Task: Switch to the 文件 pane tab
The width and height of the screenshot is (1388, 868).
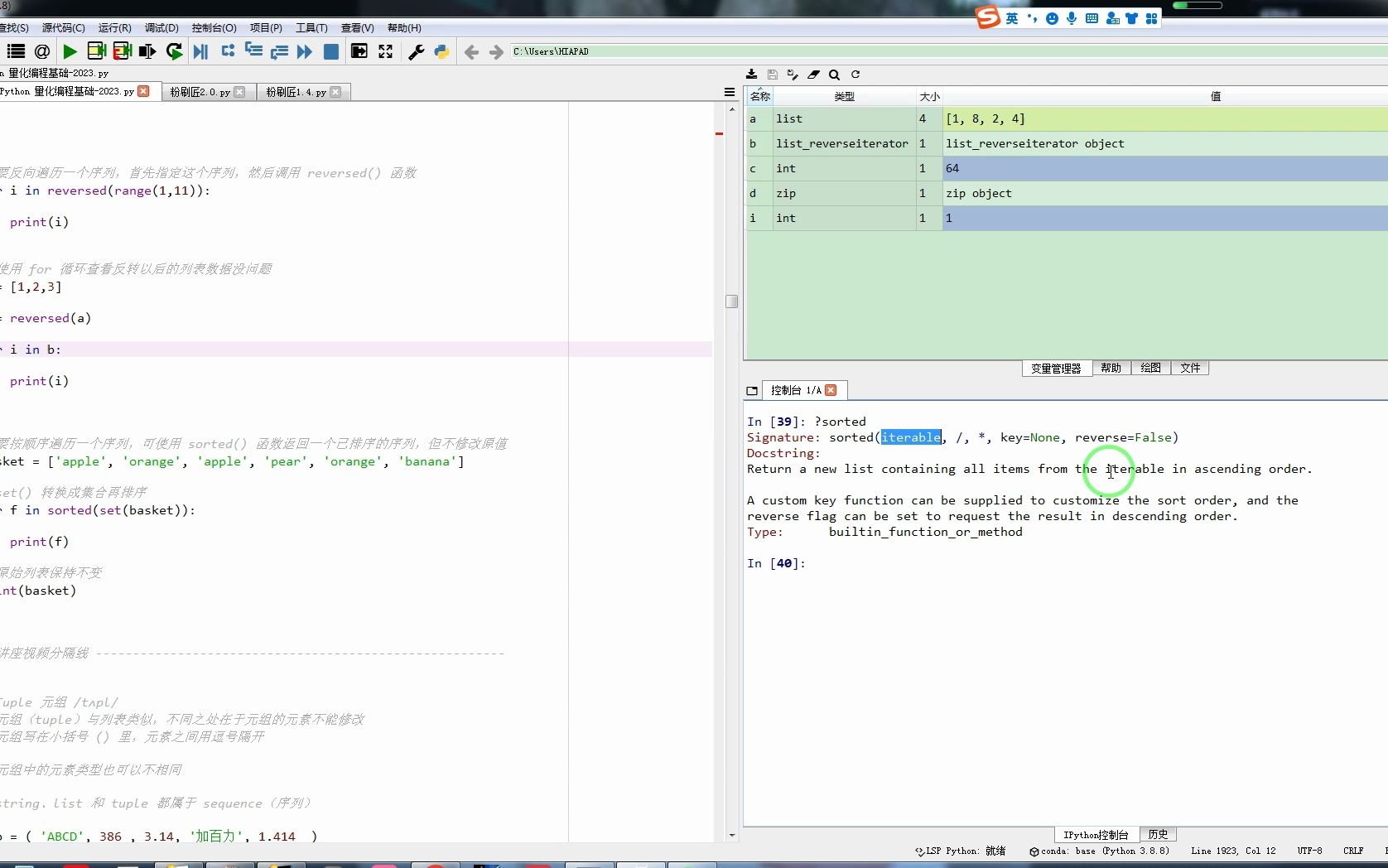Action: click(x=1190, y=368)
